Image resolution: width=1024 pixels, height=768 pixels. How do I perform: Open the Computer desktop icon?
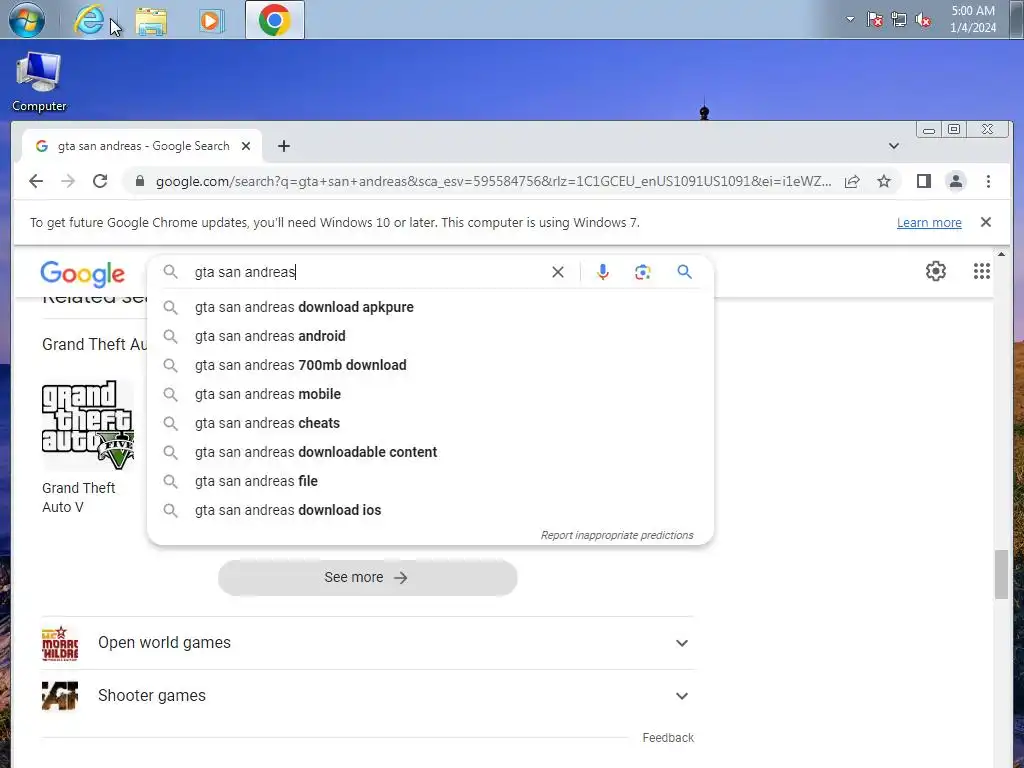point(39,82)
